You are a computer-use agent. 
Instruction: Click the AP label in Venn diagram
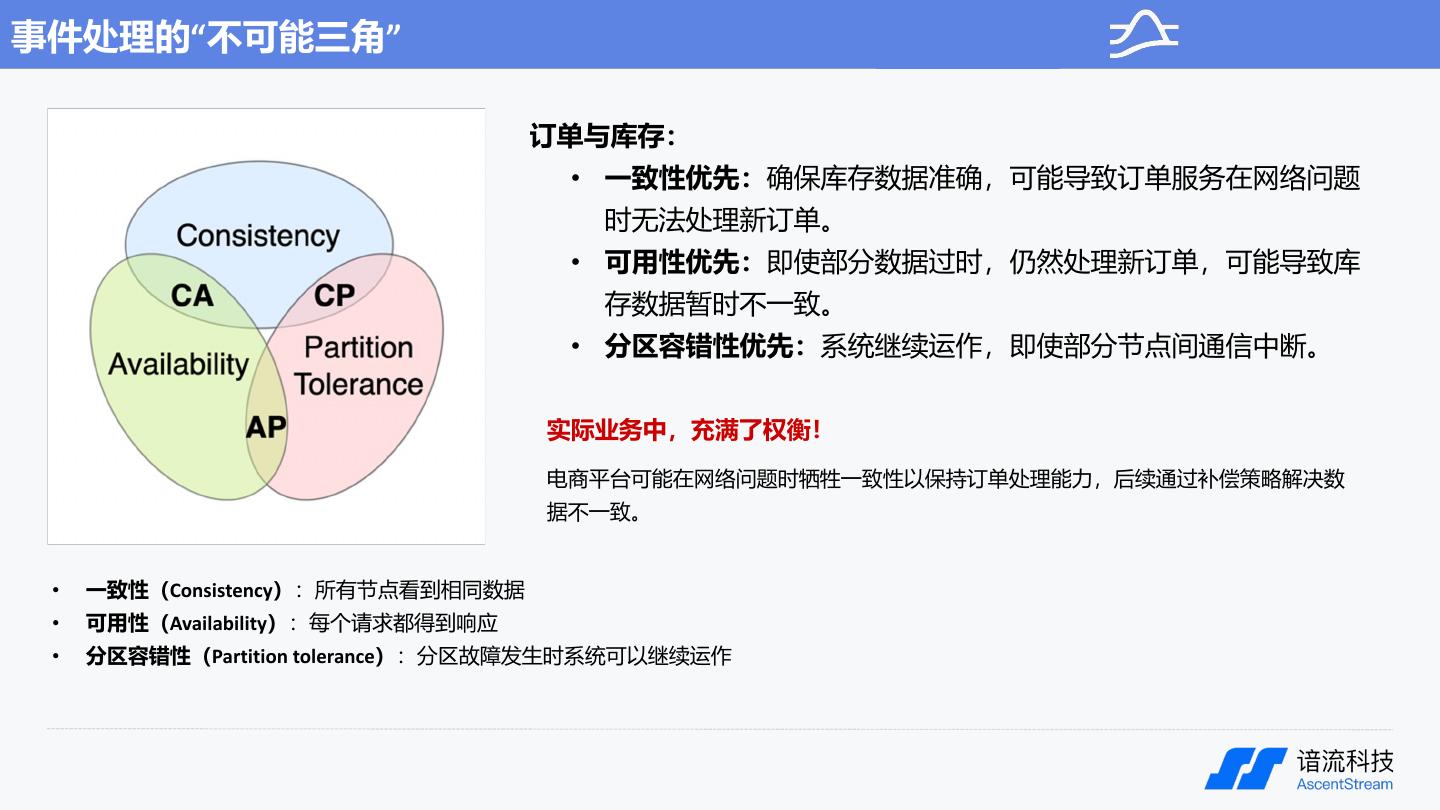(266, 427)
